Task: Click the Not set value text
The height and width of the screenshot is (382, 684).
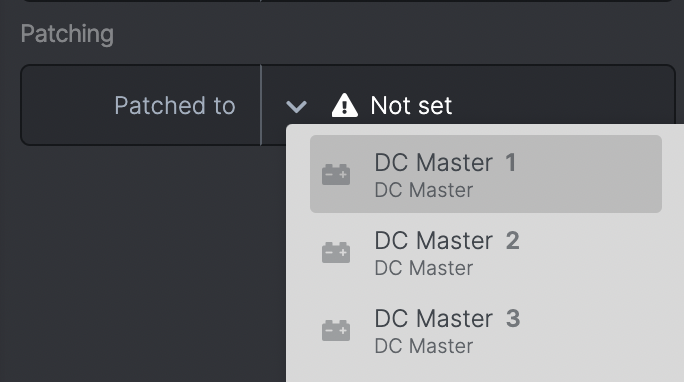Action: click(411, 106)
